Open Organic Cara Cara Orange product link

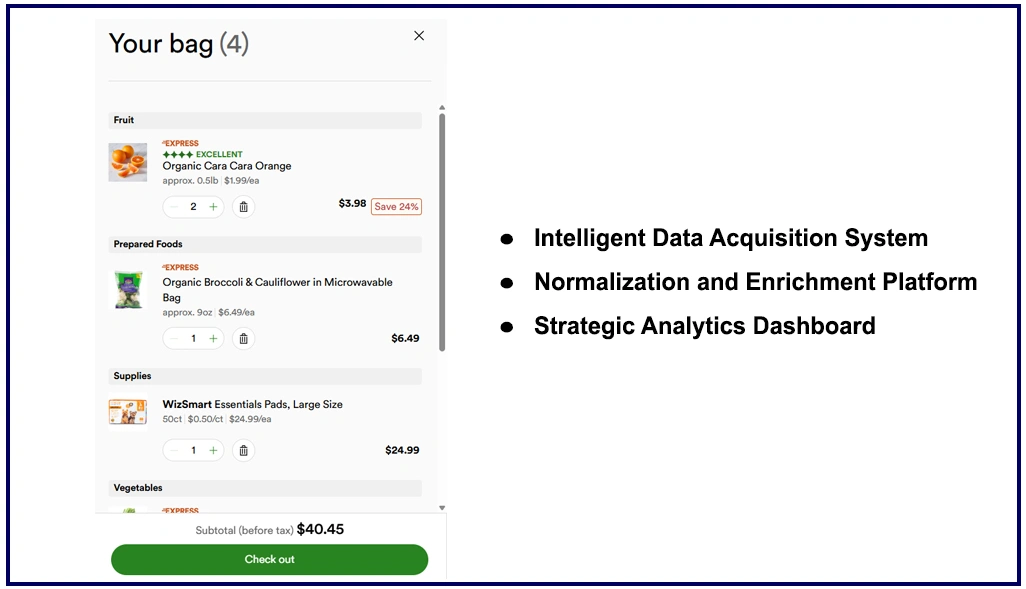(227, 166)
